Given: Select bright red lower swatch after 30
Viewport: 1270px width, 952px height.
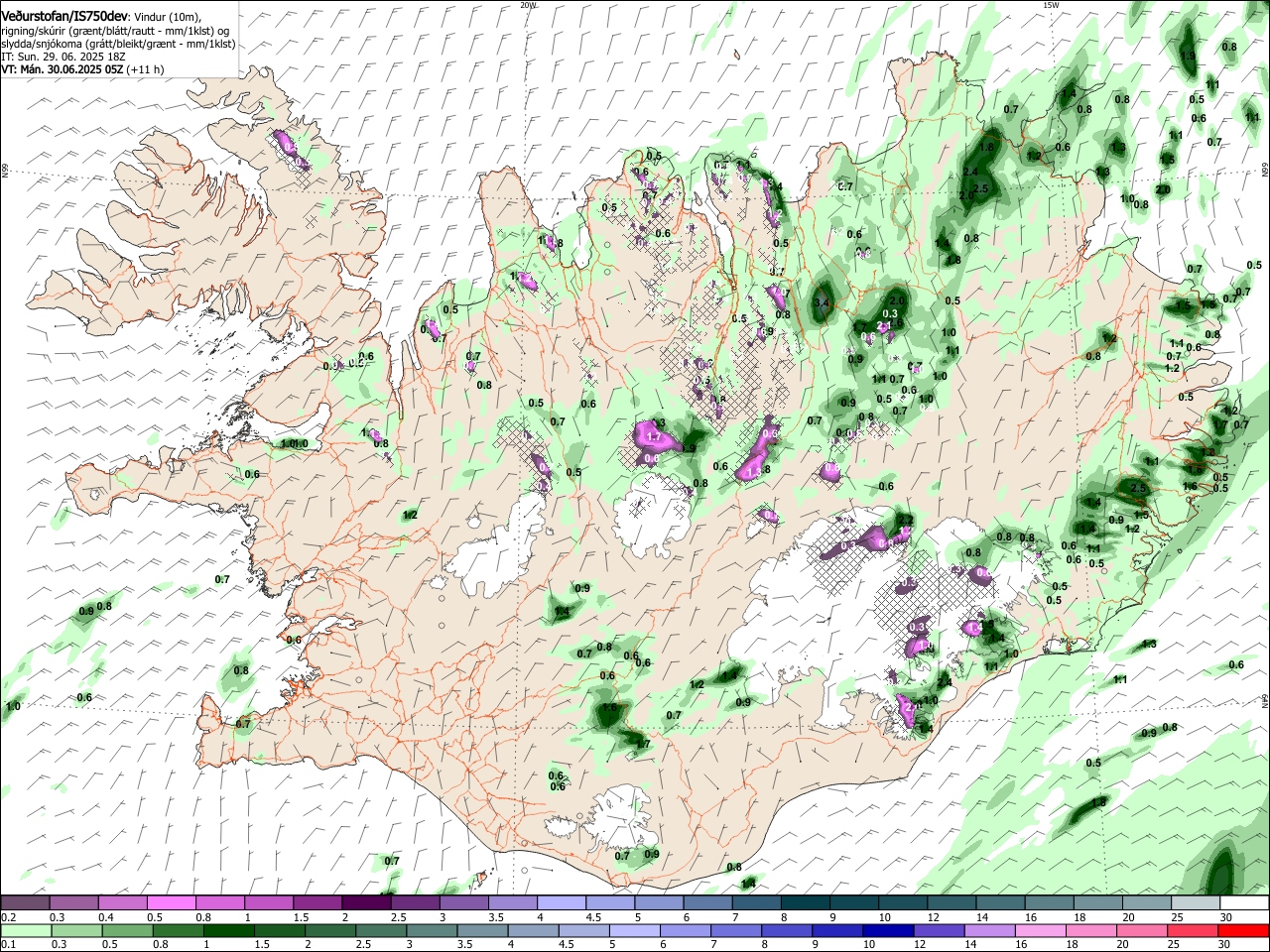Looking at the screenshot, I should (x=1244, y=930).
